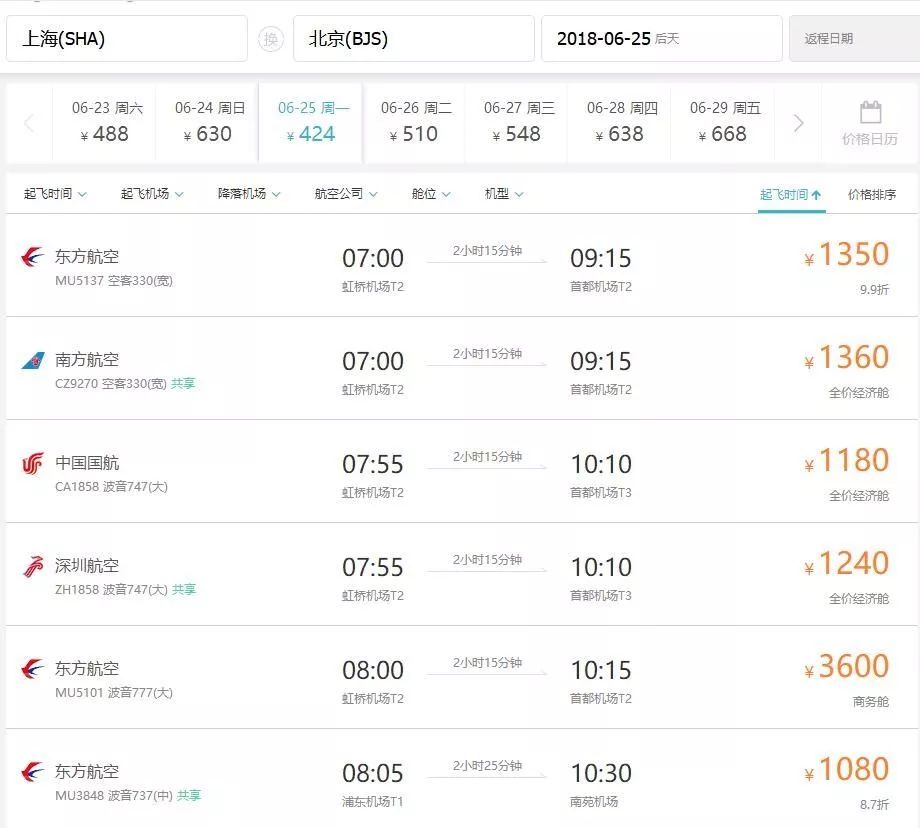Click the ¥1180 price for CA1858
Screen dimensions: 920x828
pyautogui.click(x=853, y=461)
